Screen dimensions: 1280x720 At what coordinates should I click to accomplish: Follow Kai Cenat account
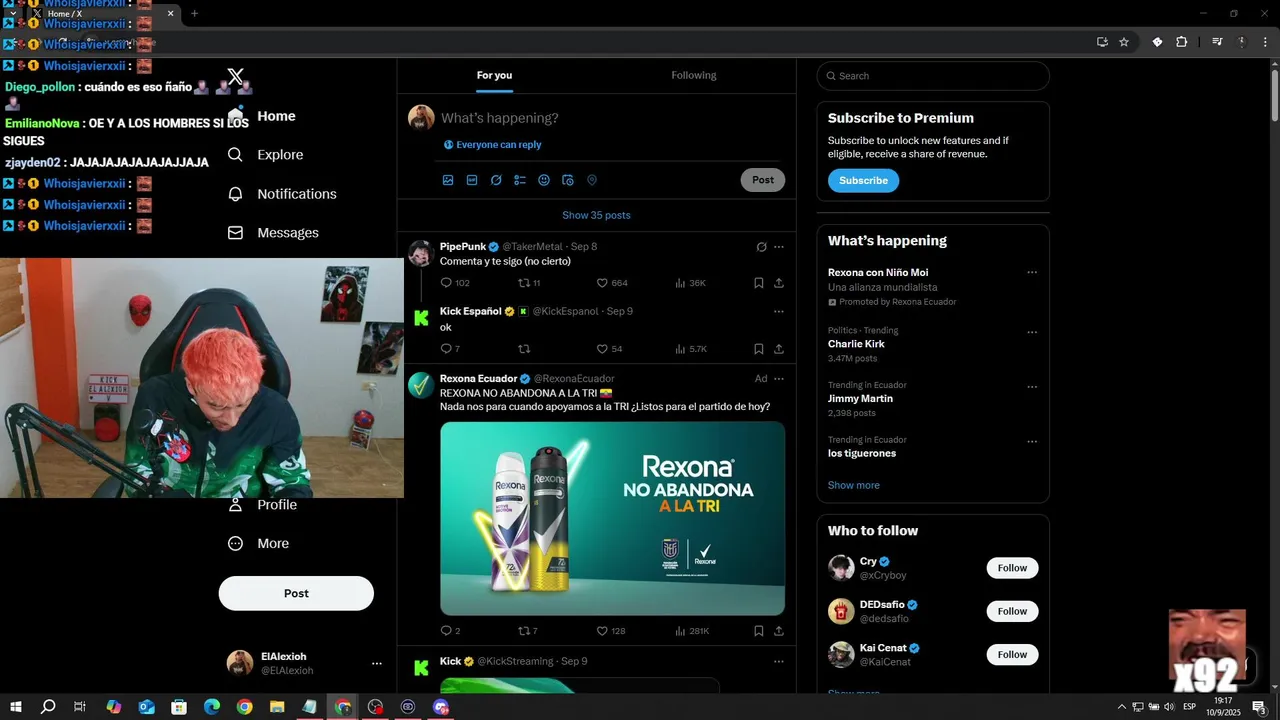pos(1012,655)
